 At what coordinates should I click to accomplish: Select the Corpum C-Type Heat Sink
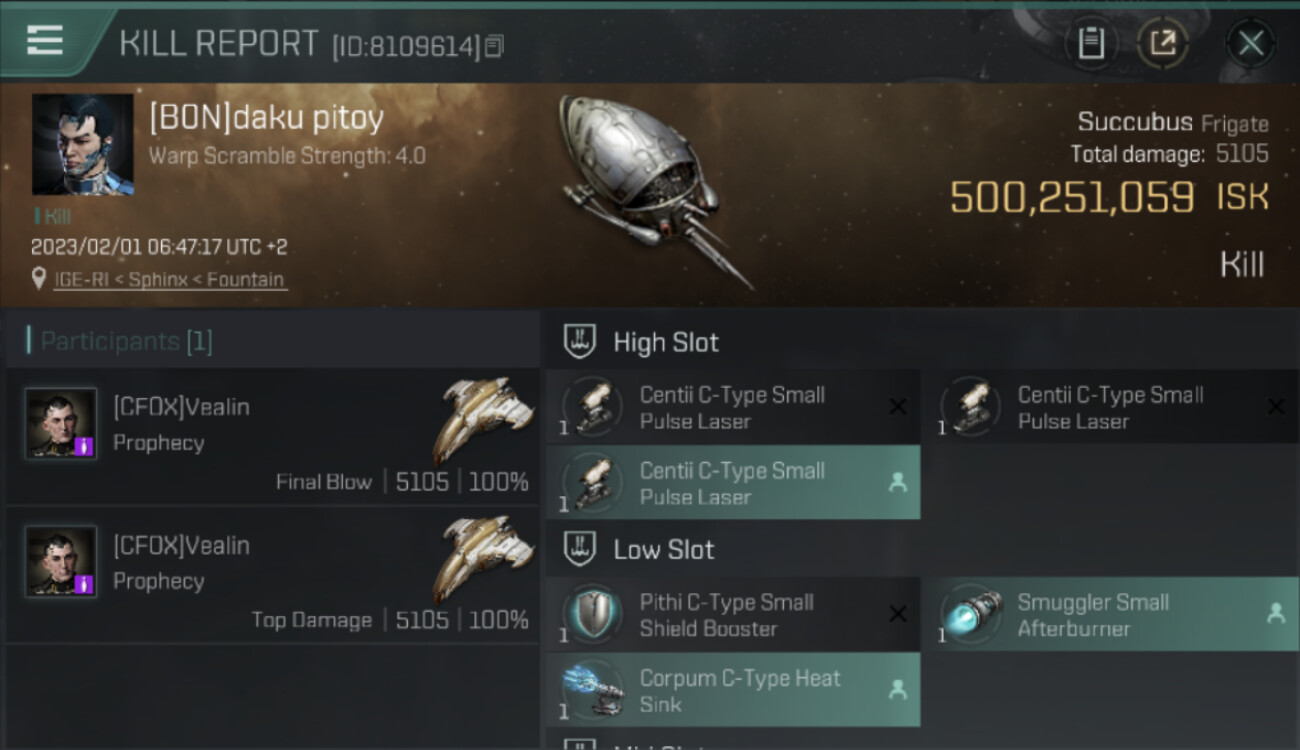click(733, 691)
